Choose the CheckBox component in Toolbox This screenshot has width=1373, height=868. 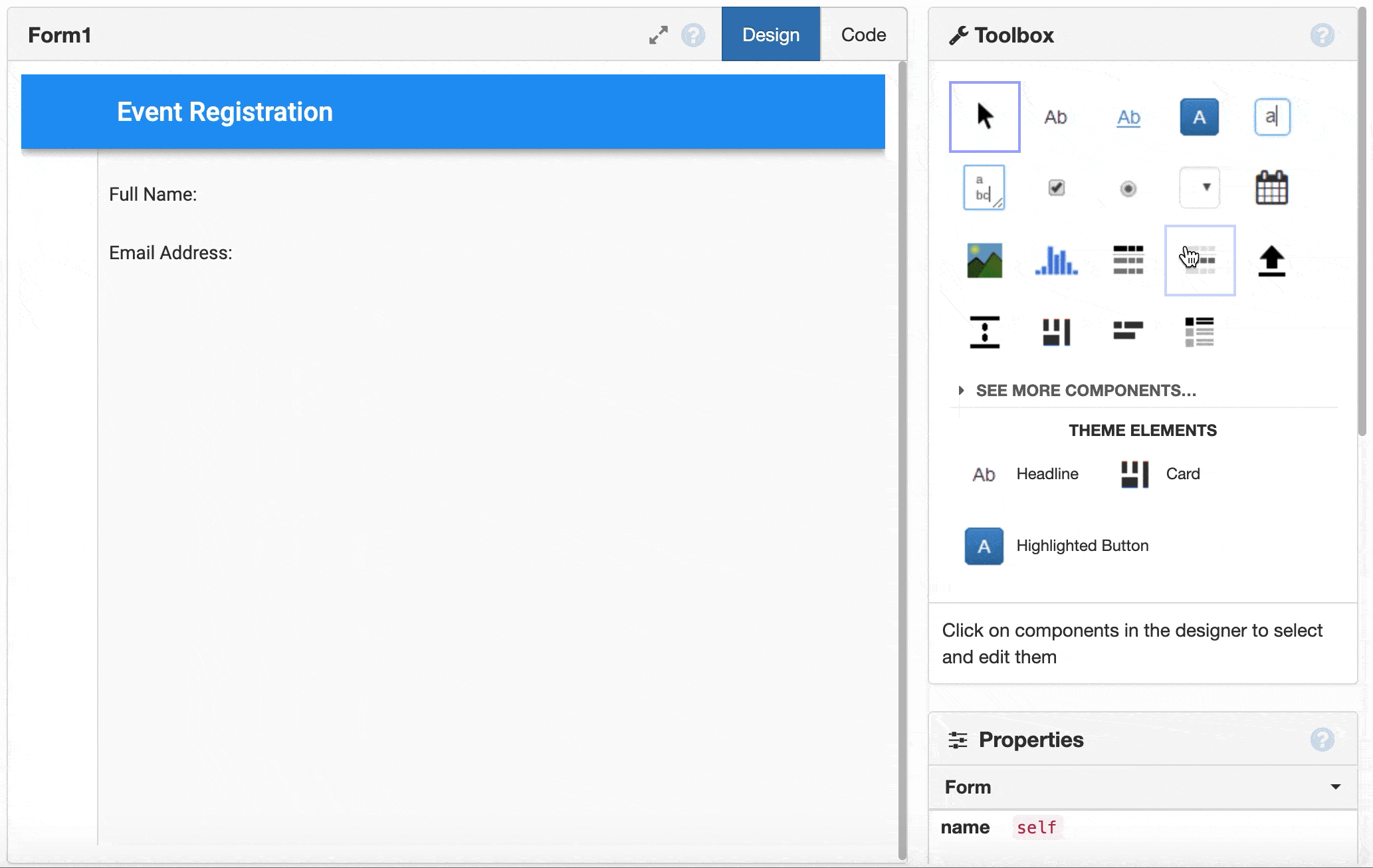click(1056, 188)
